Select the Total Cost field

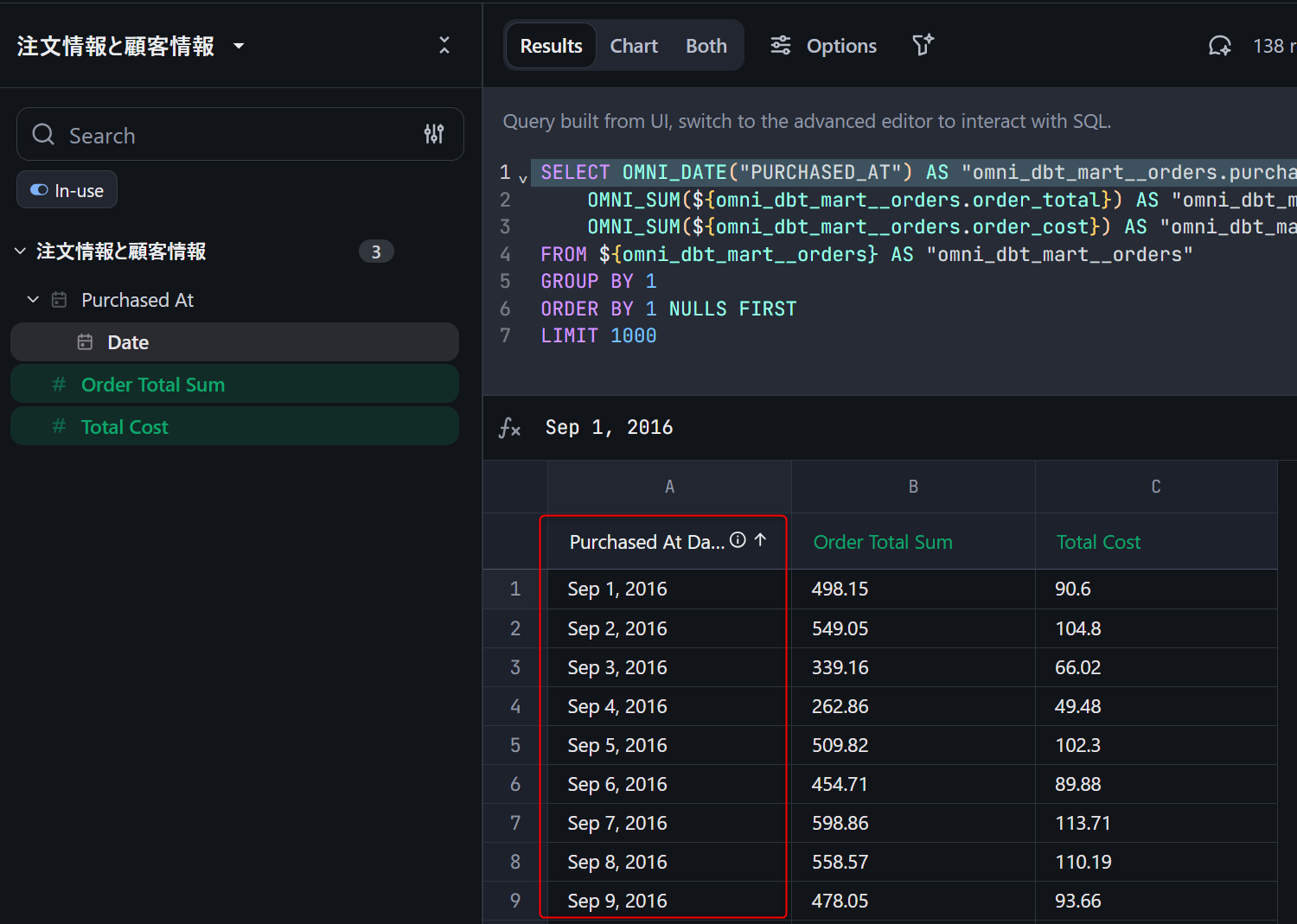click(x=125, y=427)
